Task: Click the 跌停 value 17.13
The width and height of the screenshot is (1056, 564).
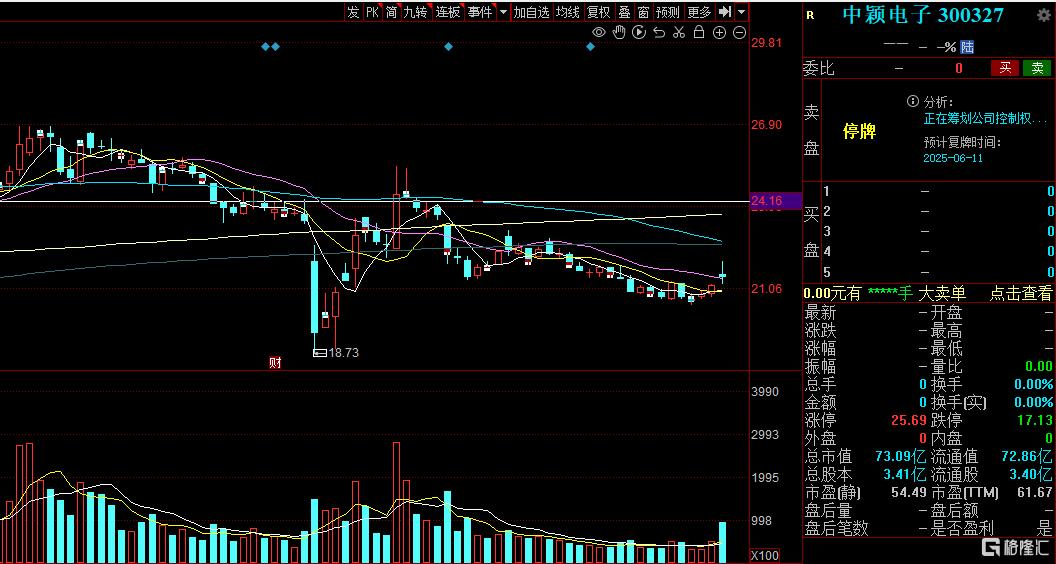Action: [1034, 420]
